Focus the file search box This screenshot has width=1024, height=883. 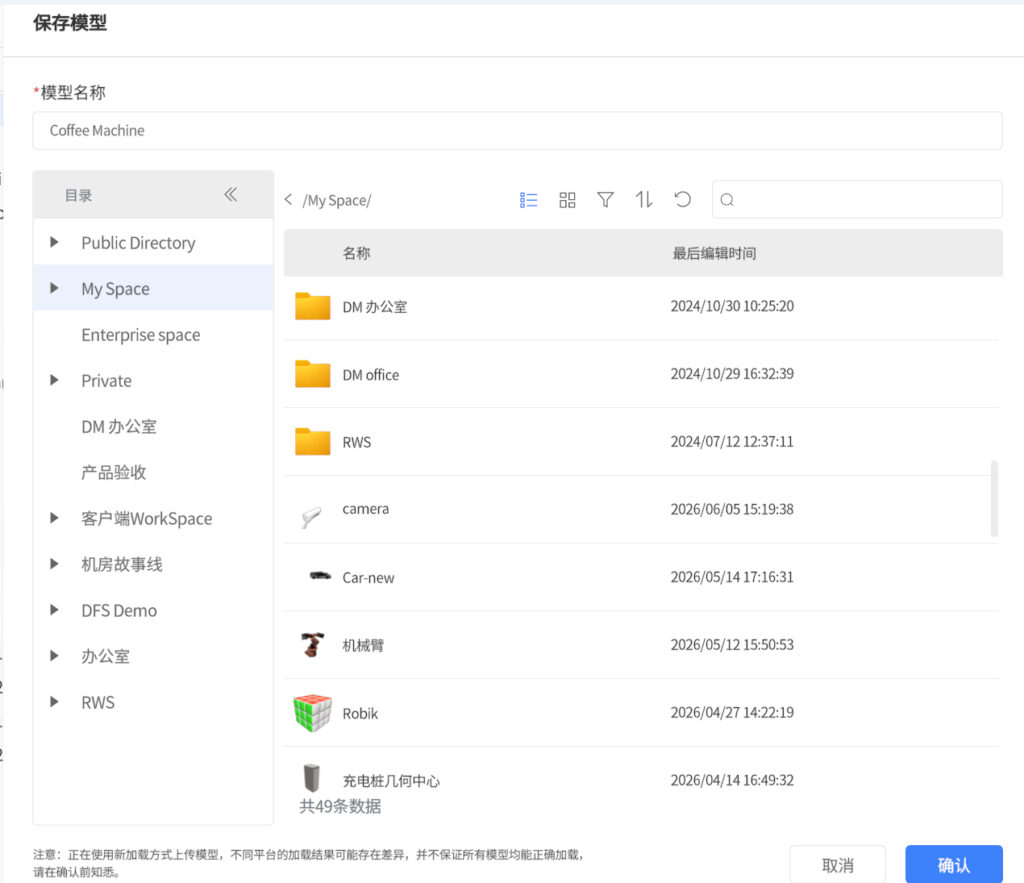(x=857, y=200)
